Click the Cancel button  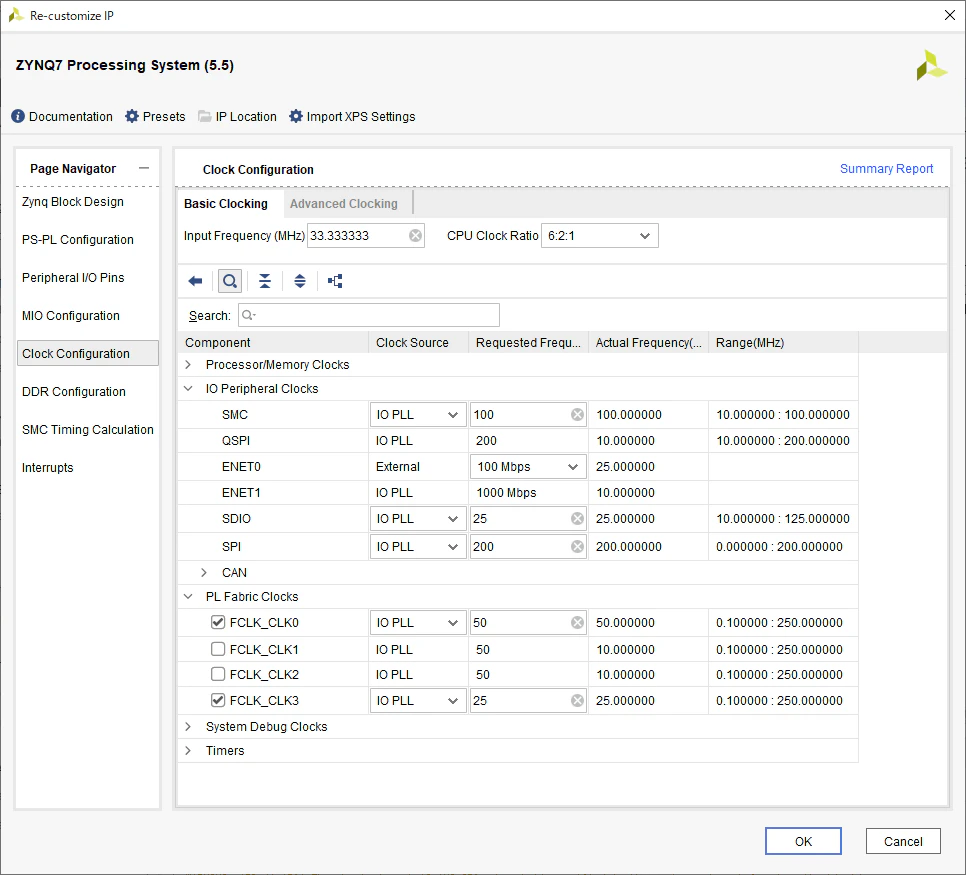click(x=903, y=841)
